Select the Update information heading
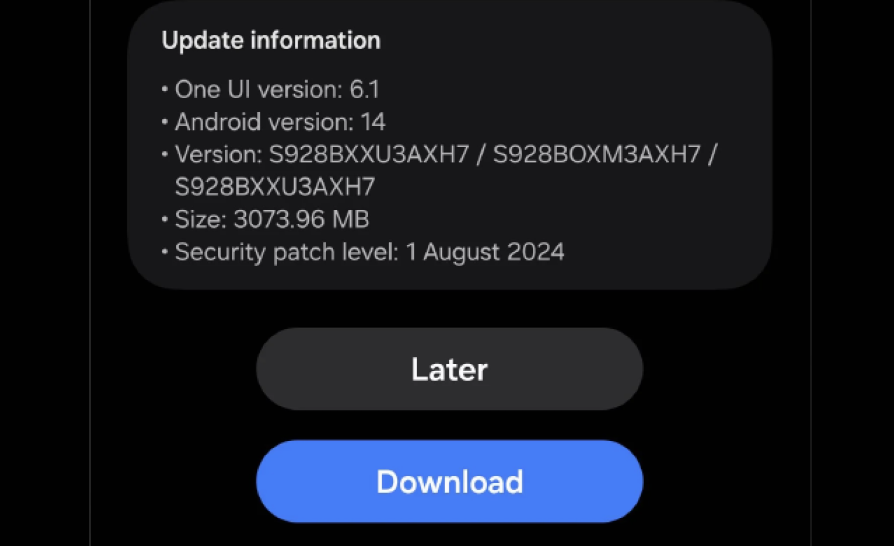The width and height of the screenshot is (894, 546). click(x=271, y=40)
